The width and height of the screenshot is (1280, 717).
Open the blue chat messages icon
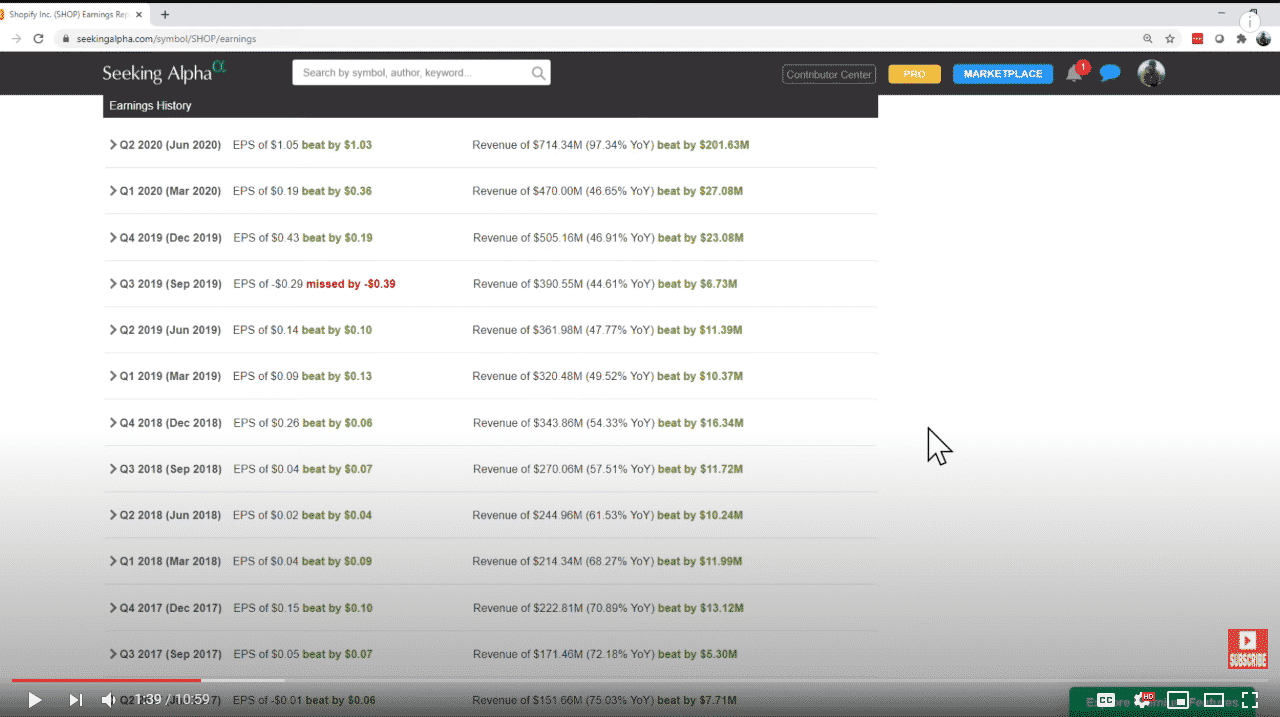coord(1109,73)
